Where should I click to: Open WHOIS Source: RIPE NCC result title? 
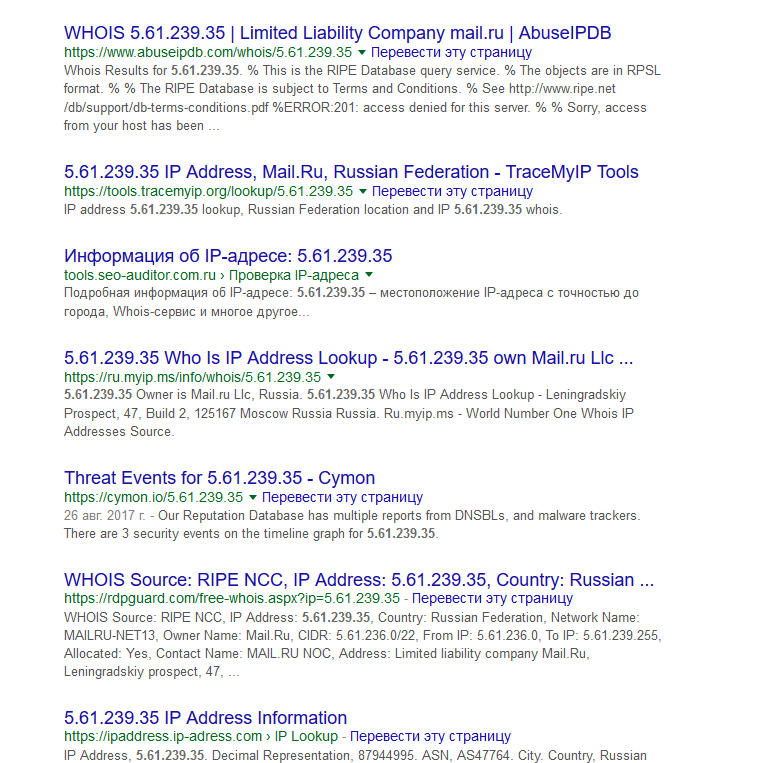pos(359,580)
